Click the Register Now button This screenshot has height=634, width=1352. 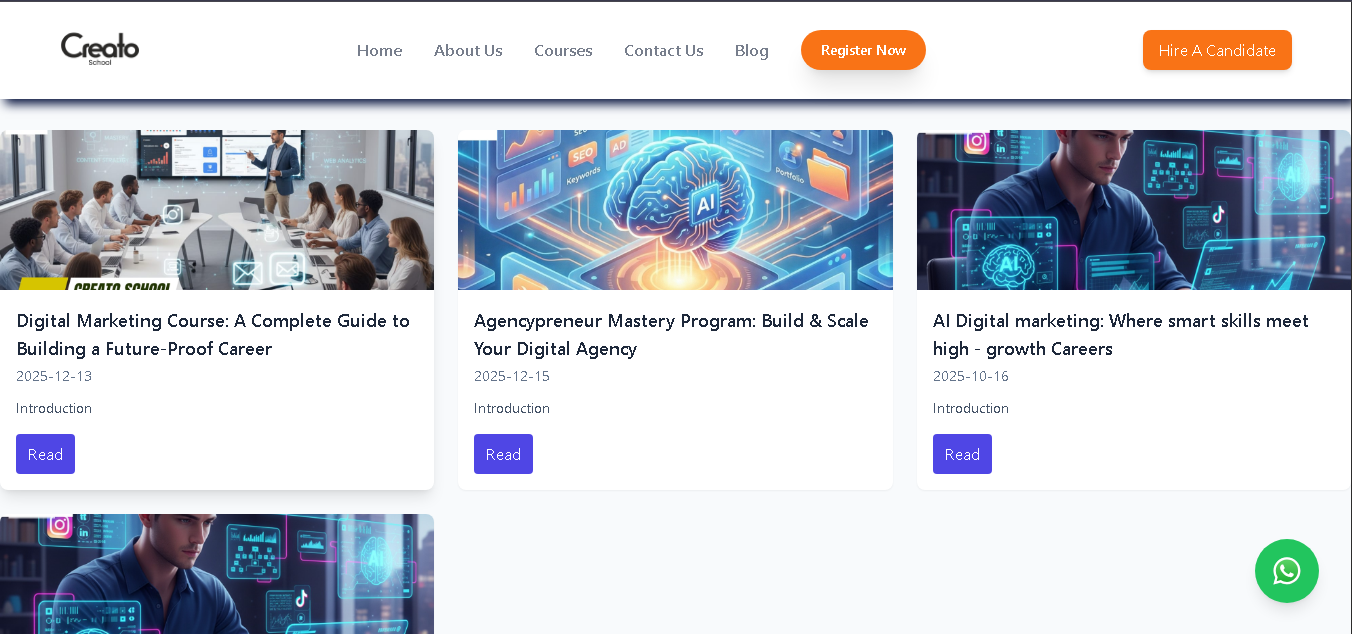(x=863, y=50)
